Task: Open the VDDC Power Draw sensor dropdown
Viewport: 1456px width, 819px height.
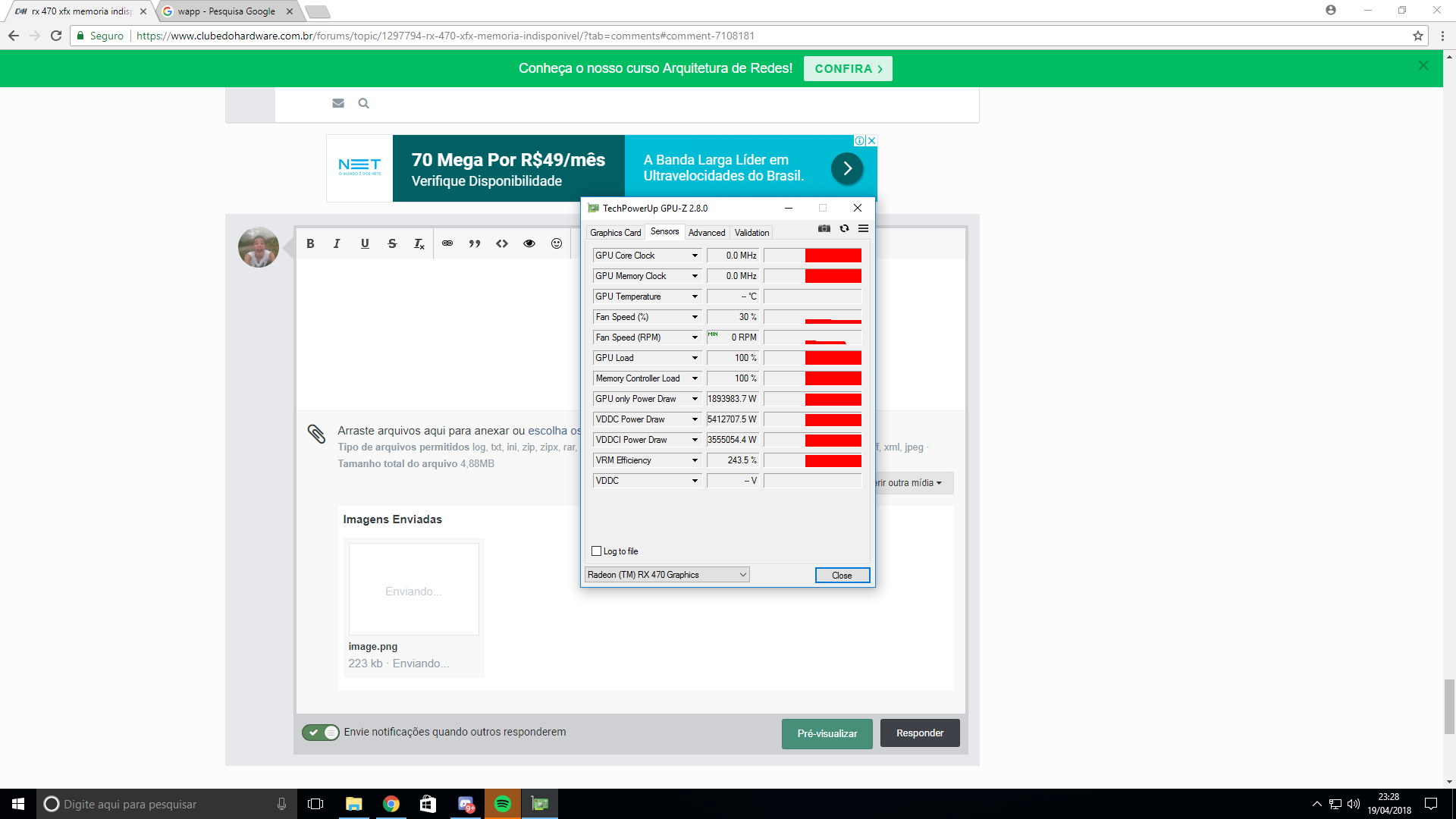Action: click(695, 419)
